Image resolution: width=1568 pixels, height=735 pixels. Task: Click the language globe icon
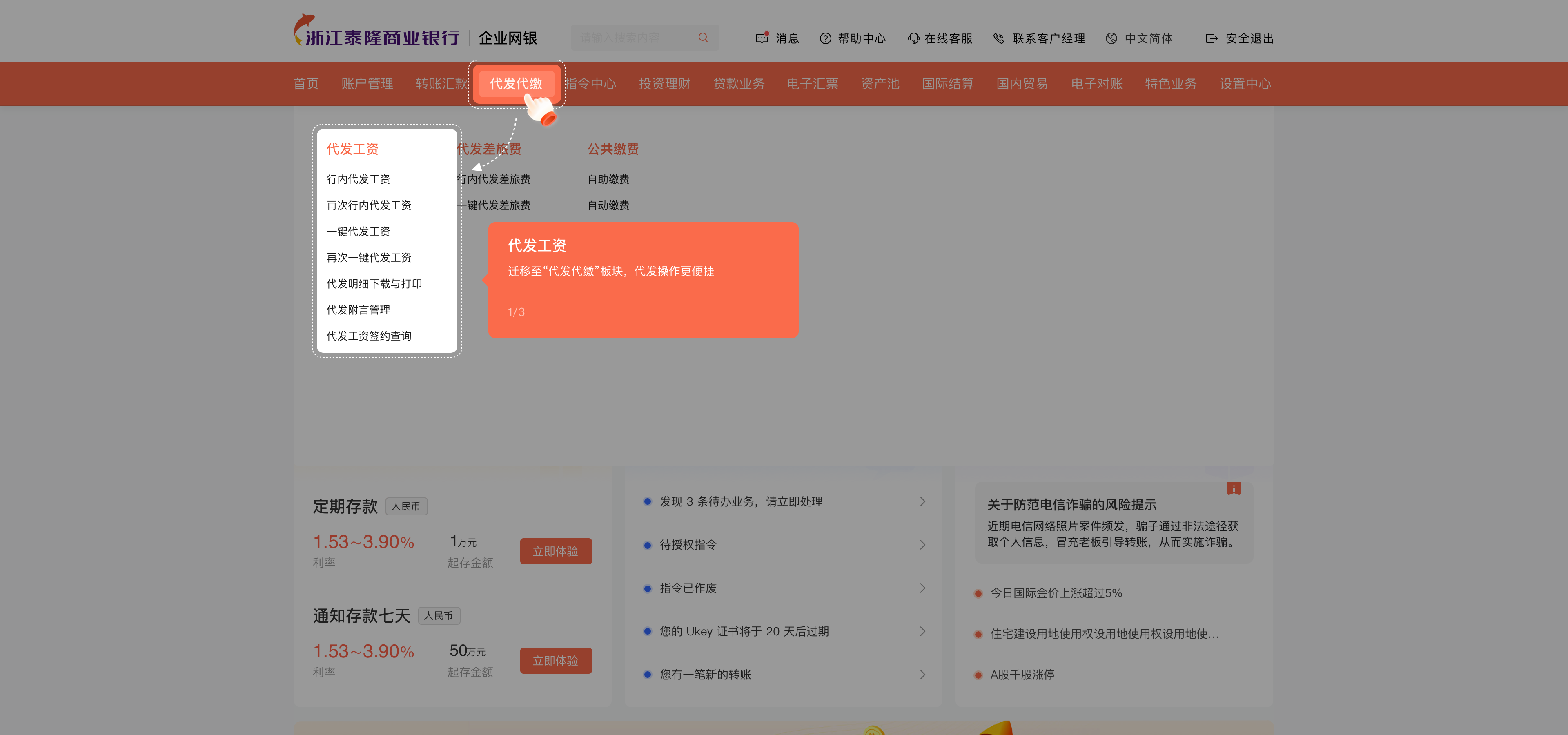pyautogui.click(x=1111, y=38)
